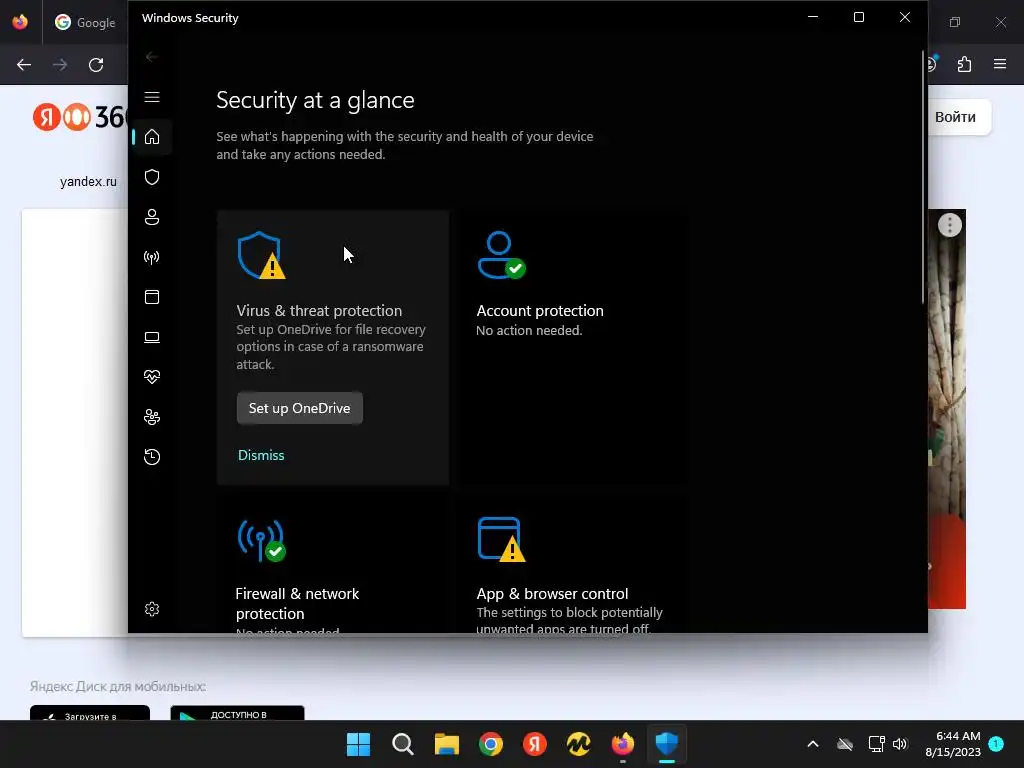Open Device security laptop sidebar icon
The image size is (1024, 768).
[152, 337]
